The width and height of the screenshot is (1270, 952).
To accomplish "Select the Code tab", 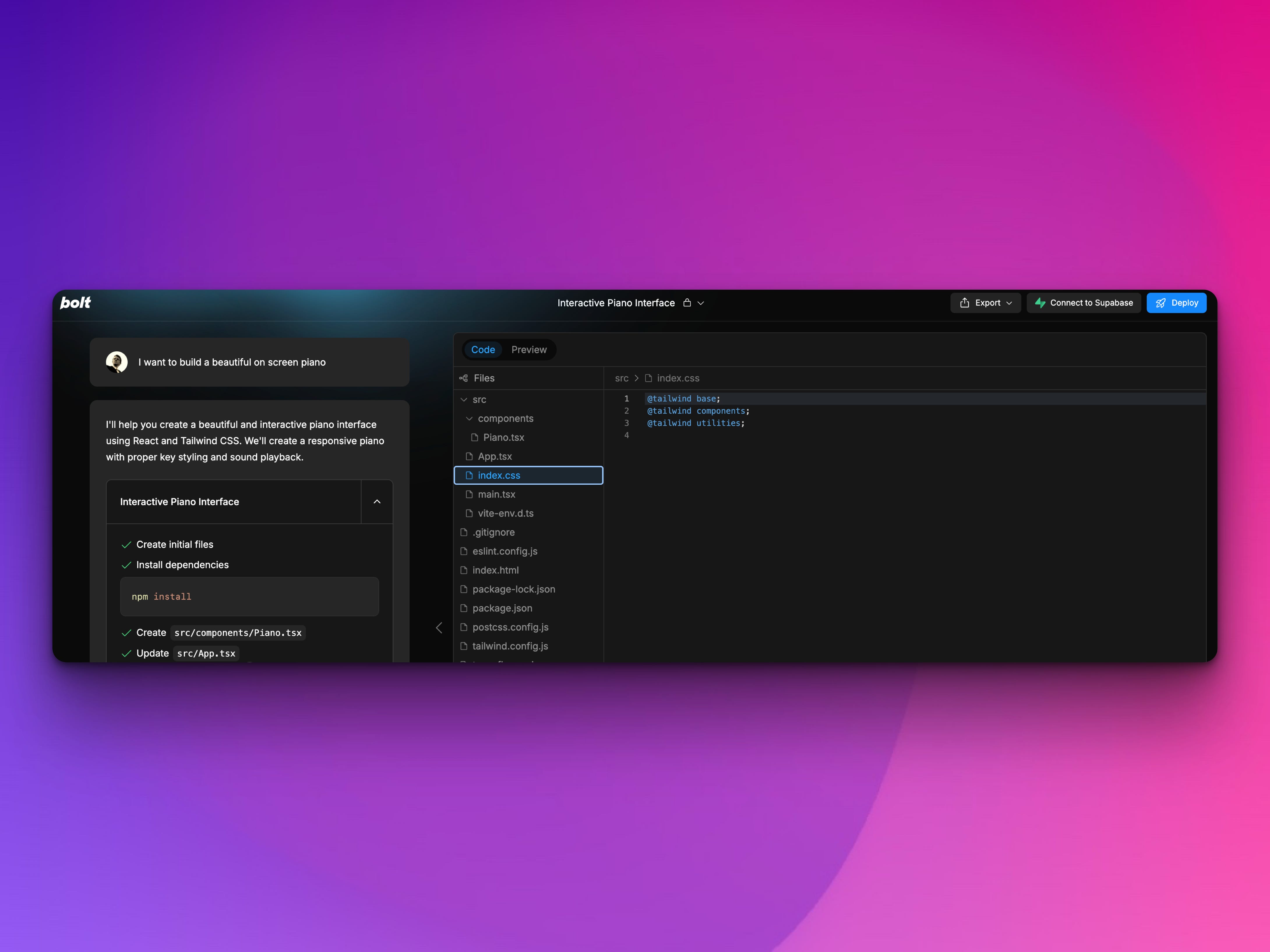I will click(483, 349).
